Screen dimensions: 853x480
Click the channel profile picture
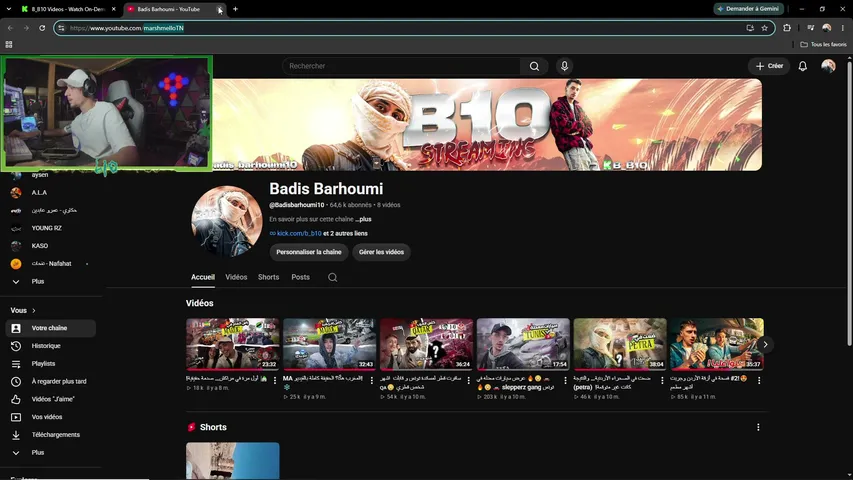point(226,221)
